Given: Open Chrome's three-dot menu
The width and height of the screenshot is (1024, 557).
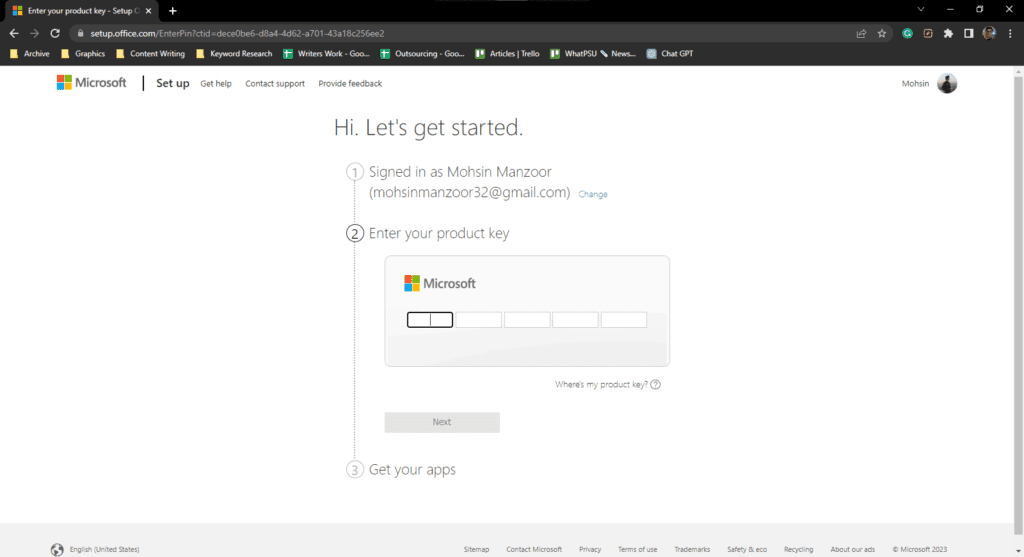Looking at the screenshot, I should click(x=1010, y=33).
